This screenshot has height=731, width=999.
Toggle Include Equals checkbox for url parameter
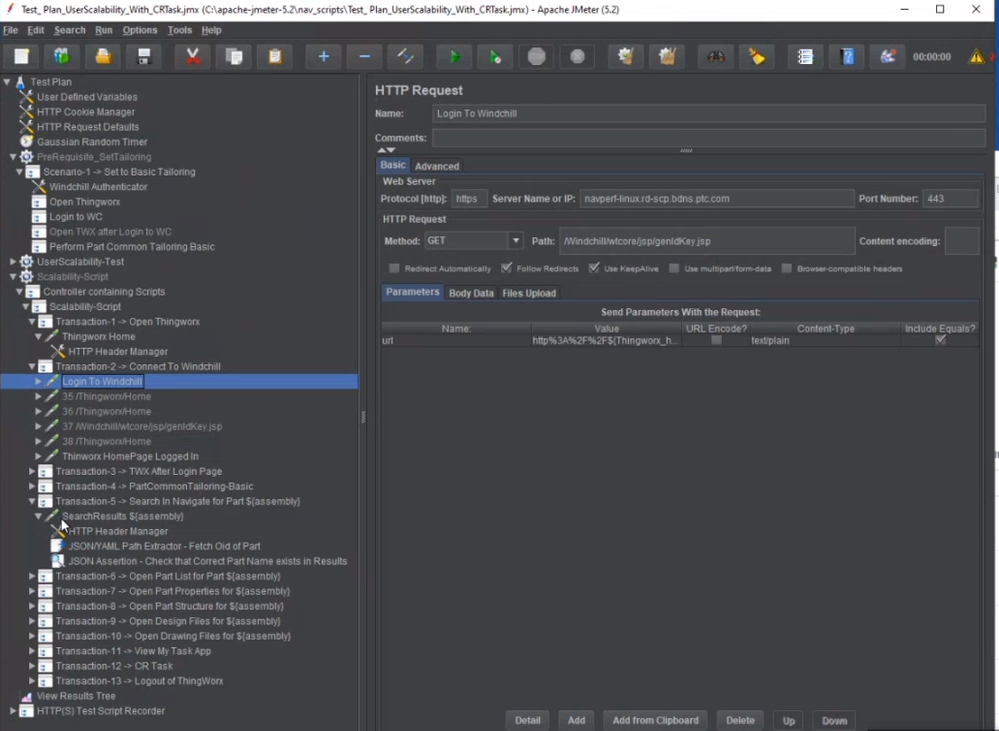[940, 340]
